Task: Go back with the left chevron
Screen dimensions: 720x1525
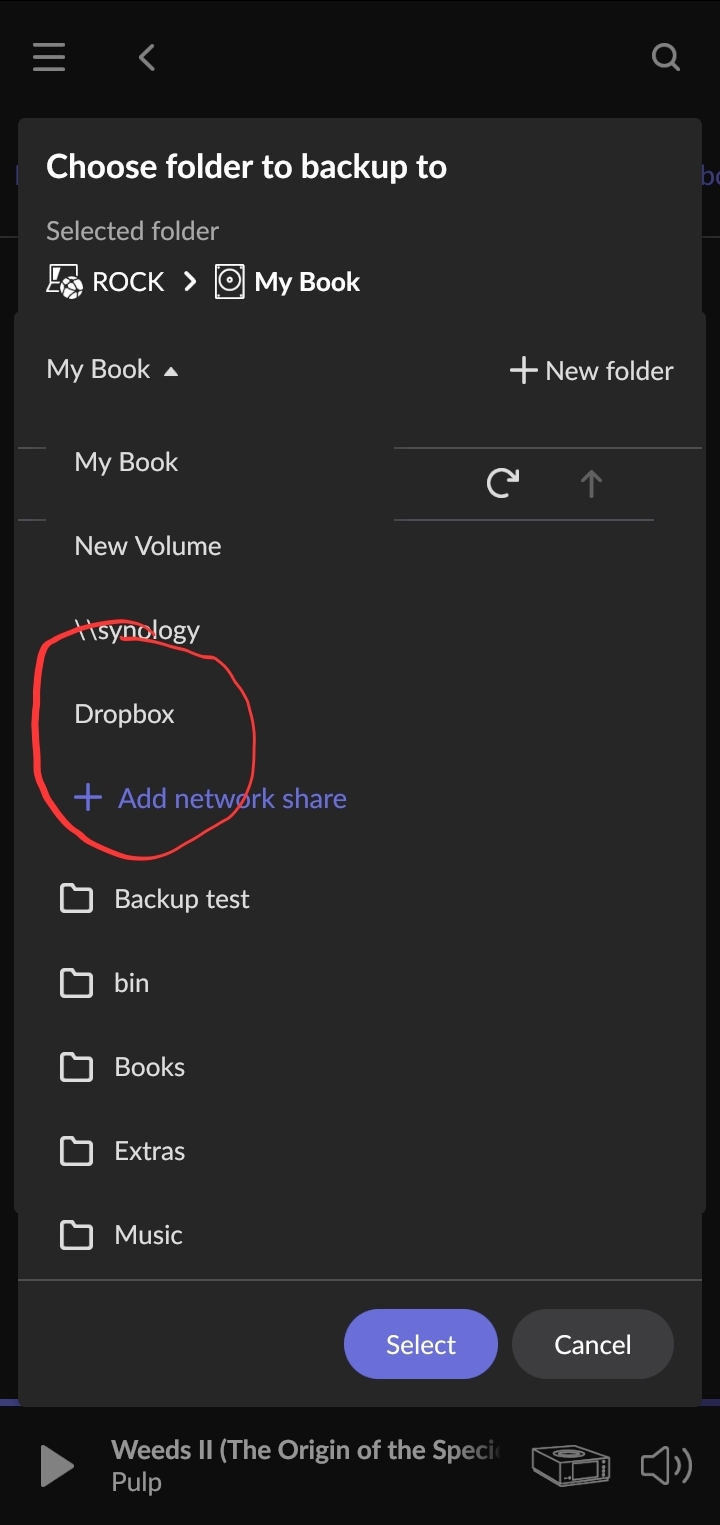Action: pos(147,57)
